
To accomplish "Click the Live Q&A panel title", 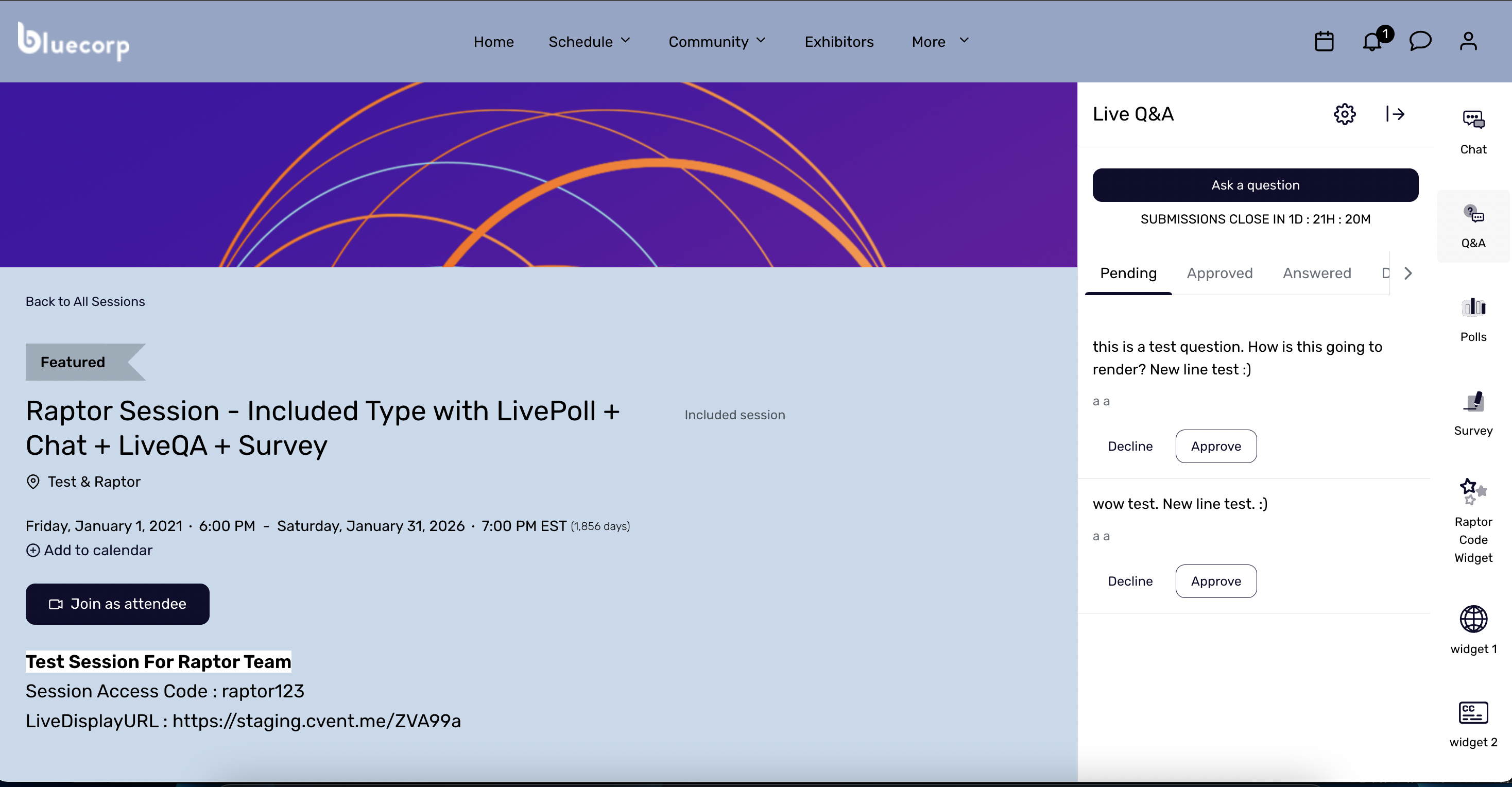I will (x=1133, y=114).
